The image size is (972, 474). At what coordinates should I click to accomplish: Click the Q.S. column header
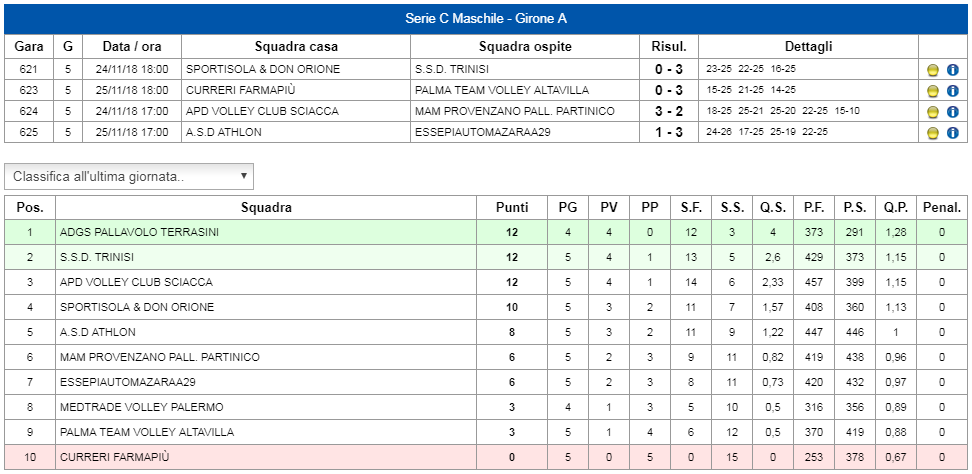[773, 208]
